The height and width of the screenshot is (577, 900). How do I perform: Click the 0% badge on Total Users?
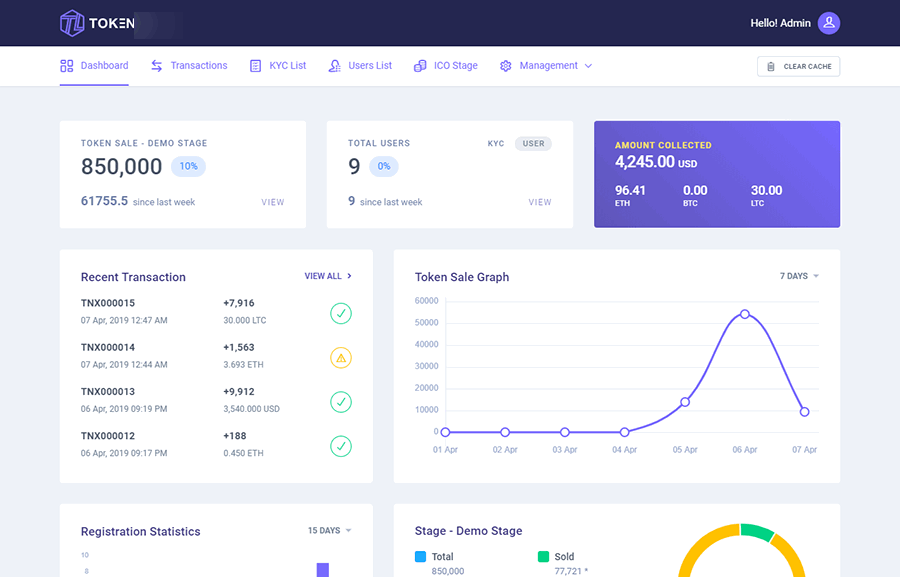[x=383, y=166]
